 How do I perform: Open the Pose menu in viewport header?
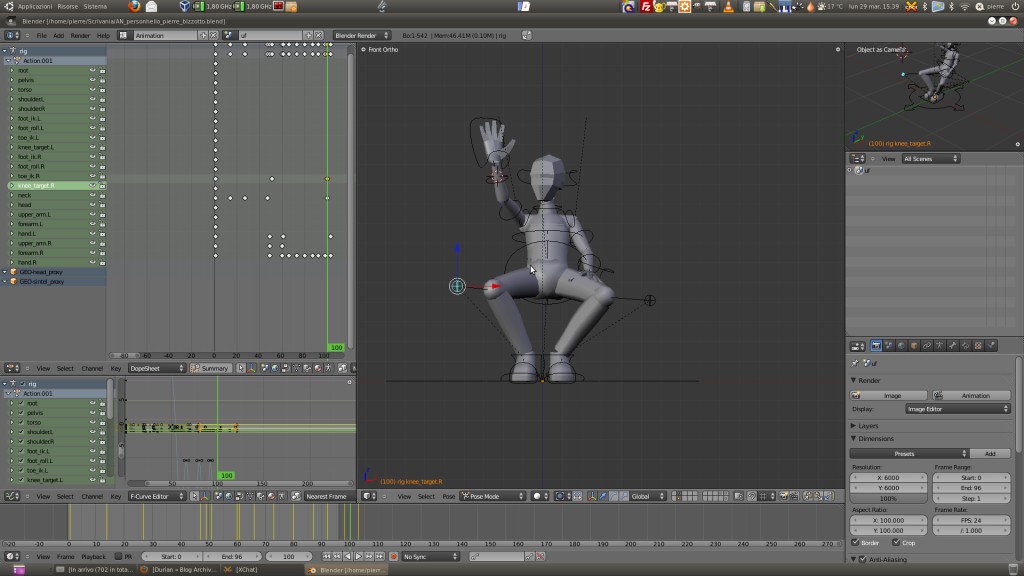[x=450, y=496]
